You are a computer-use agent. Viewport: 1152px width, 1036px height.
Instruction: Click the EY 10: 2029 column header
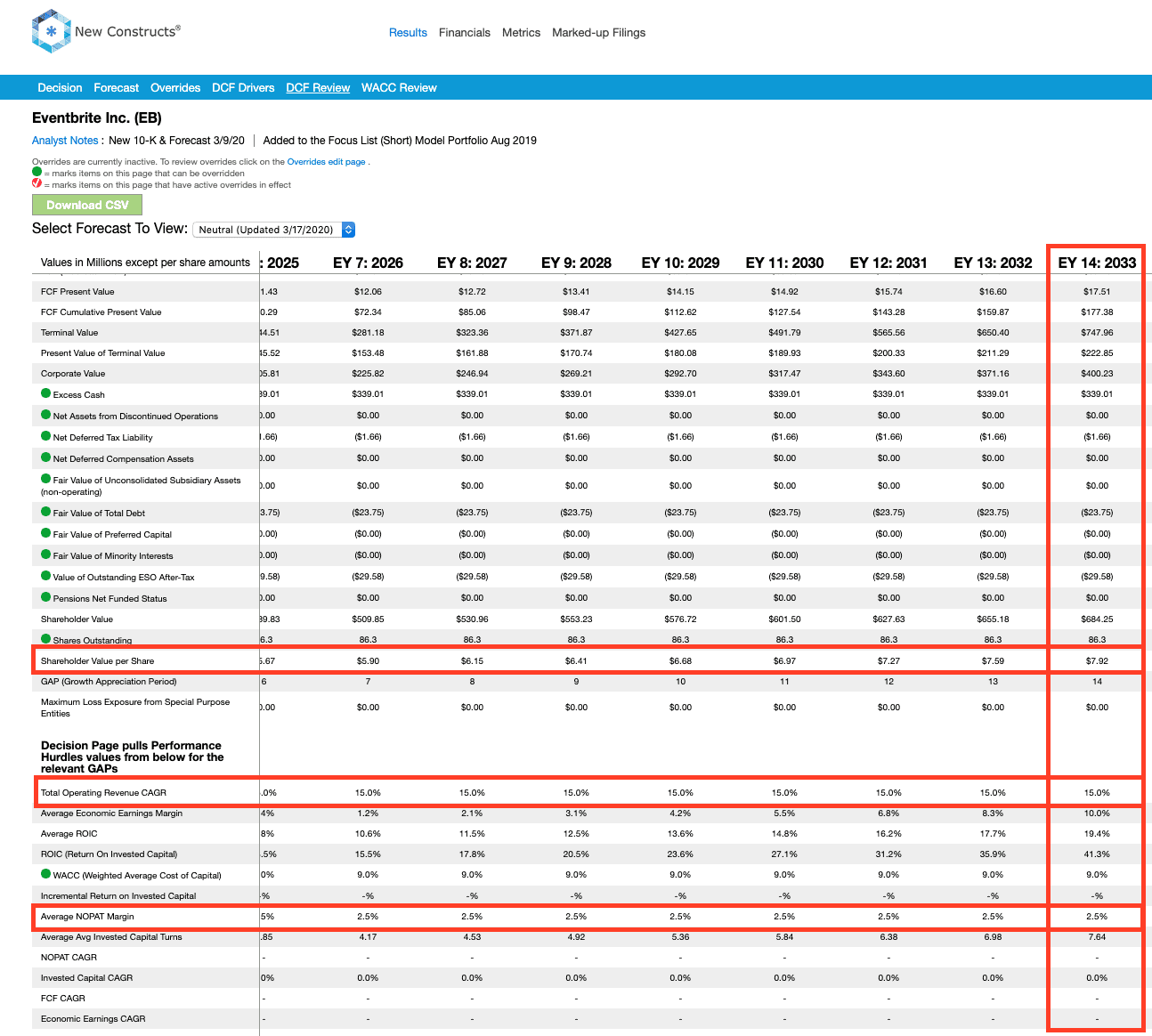point(680,263)
